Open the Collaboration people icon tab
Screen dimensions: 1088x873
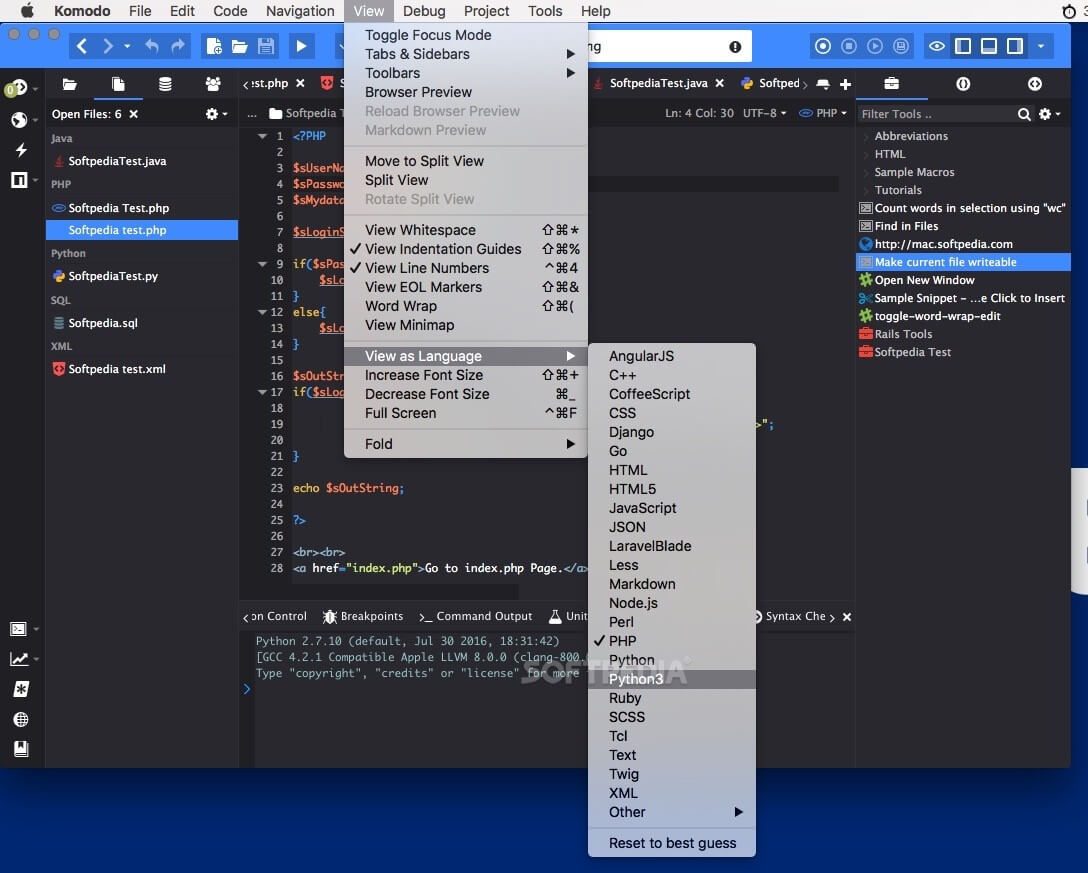pyautogui.click(x=213, y=84)
